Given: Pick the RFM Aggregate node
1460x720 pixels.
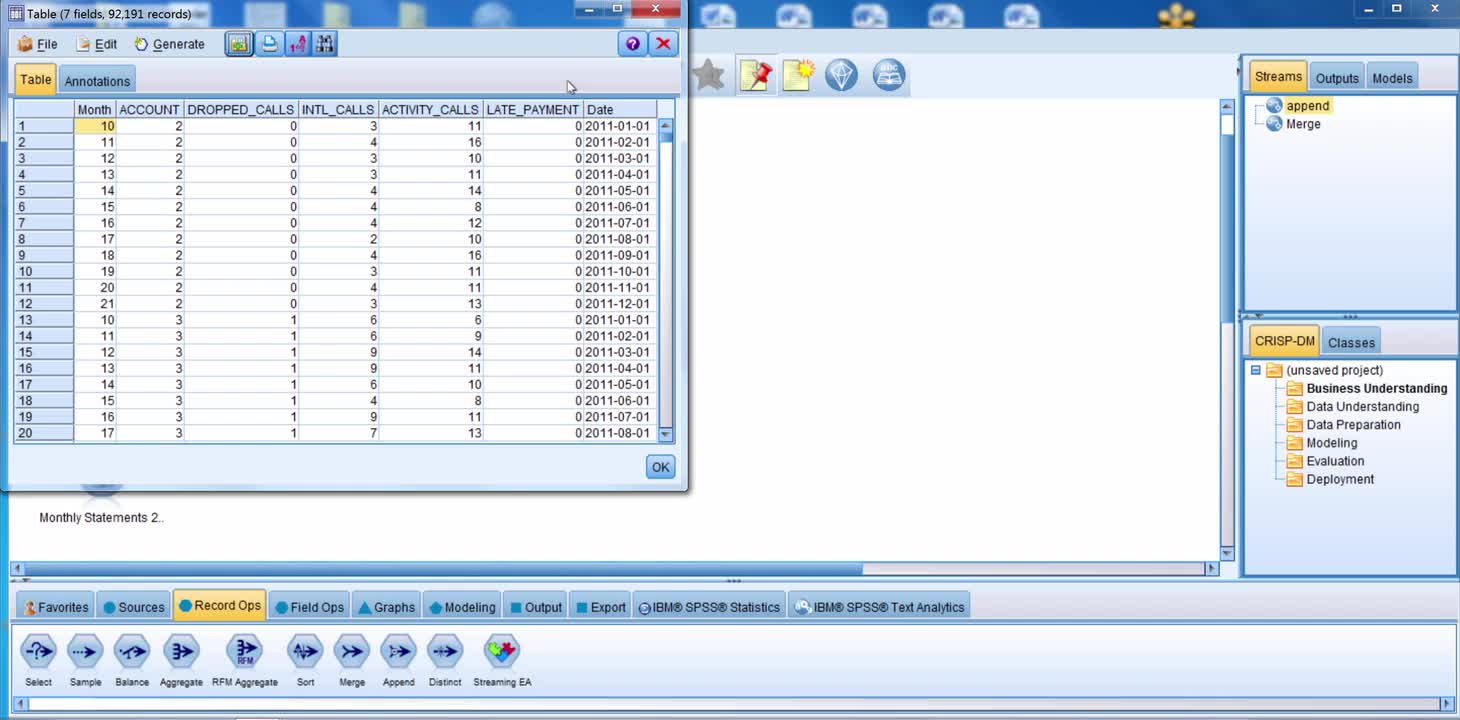Looking at the screenshot, I should (244, 652).
